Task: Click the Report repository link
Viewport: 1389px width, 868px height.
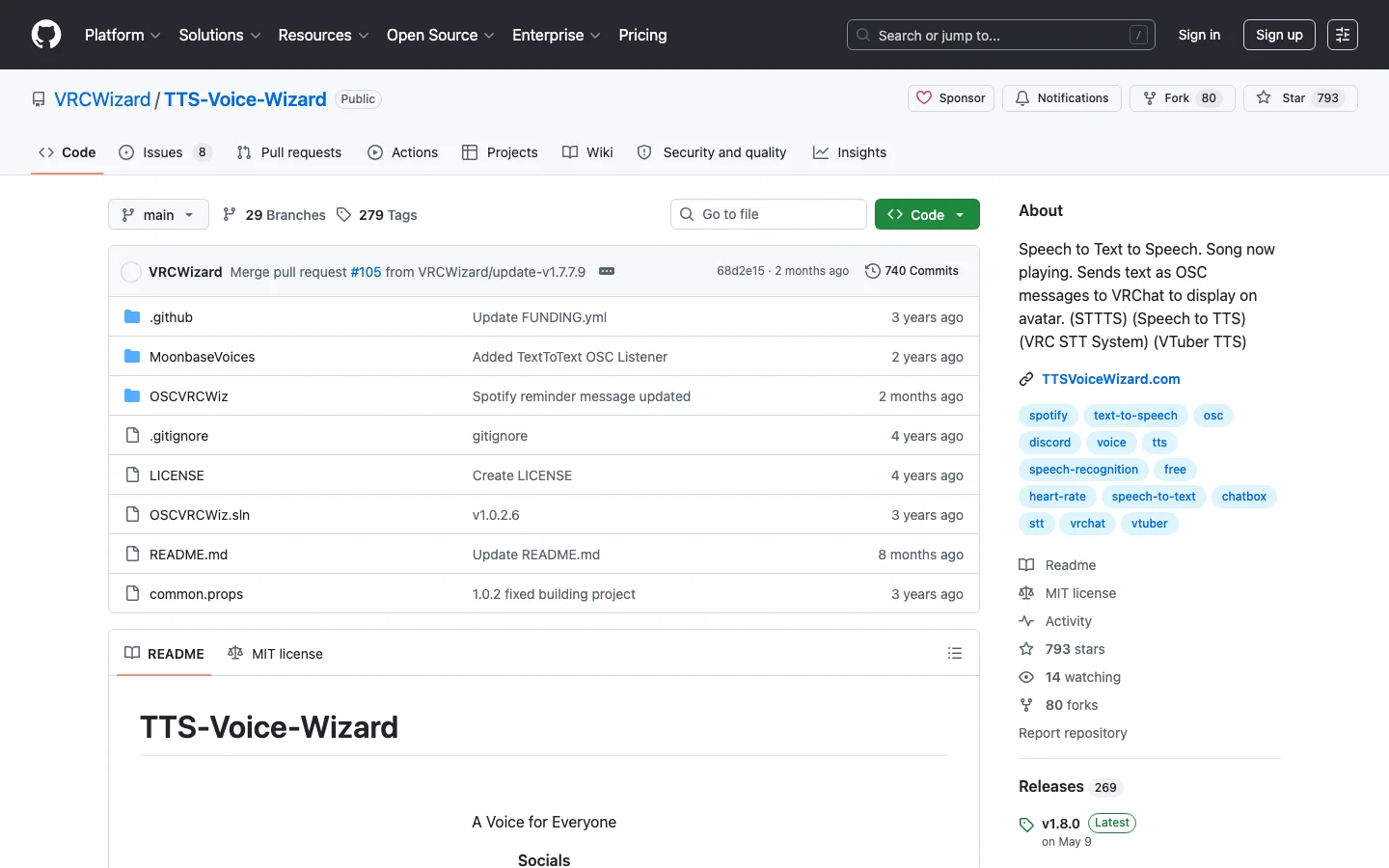Action: (1073, 733)
